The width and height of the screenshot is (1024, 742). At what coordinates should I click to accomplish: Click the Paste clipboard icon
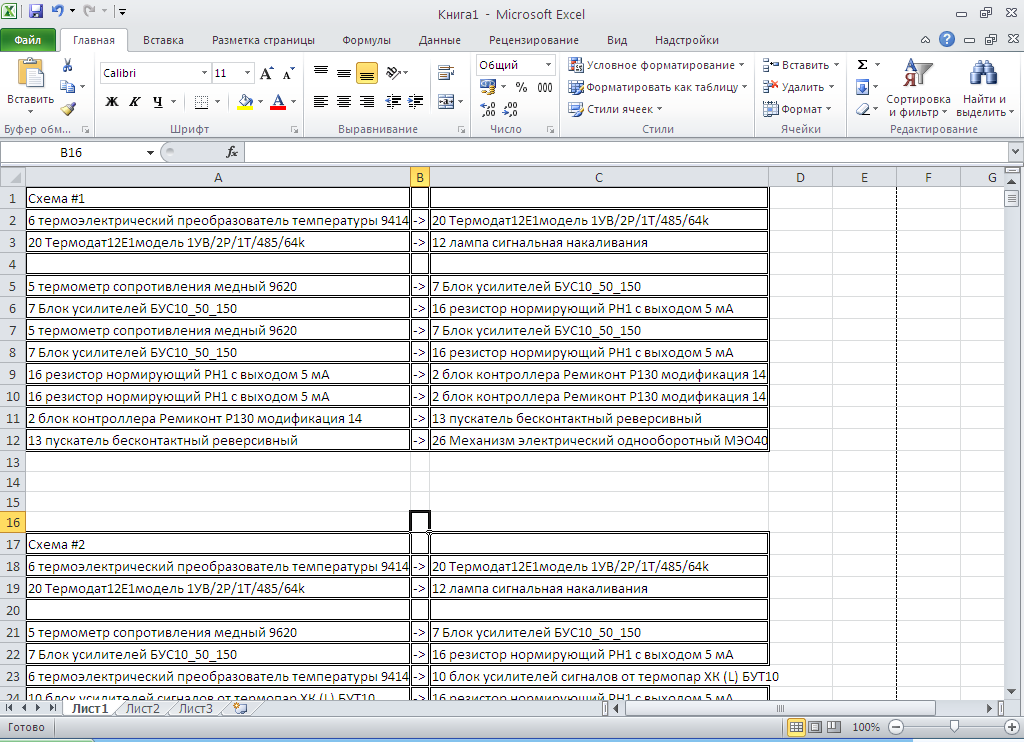(30, 73)
